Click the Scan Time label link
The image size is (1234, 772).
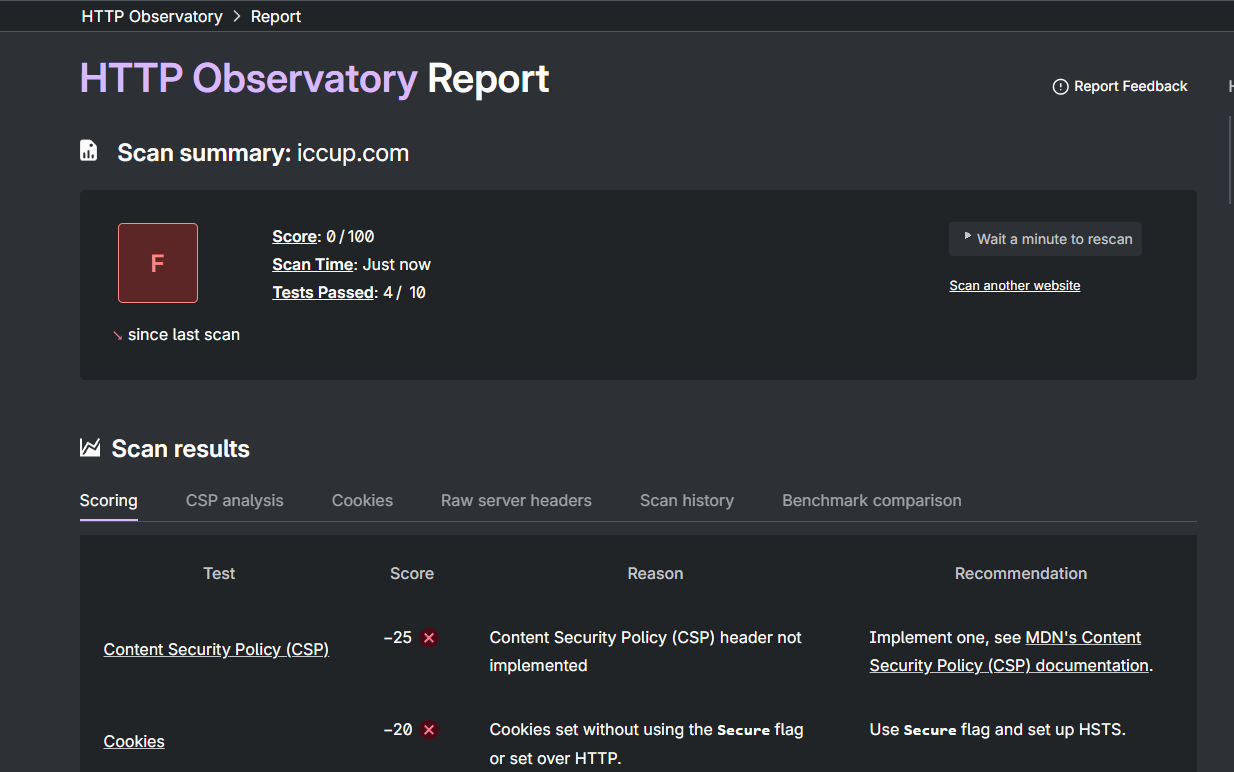tap(313, 265)
